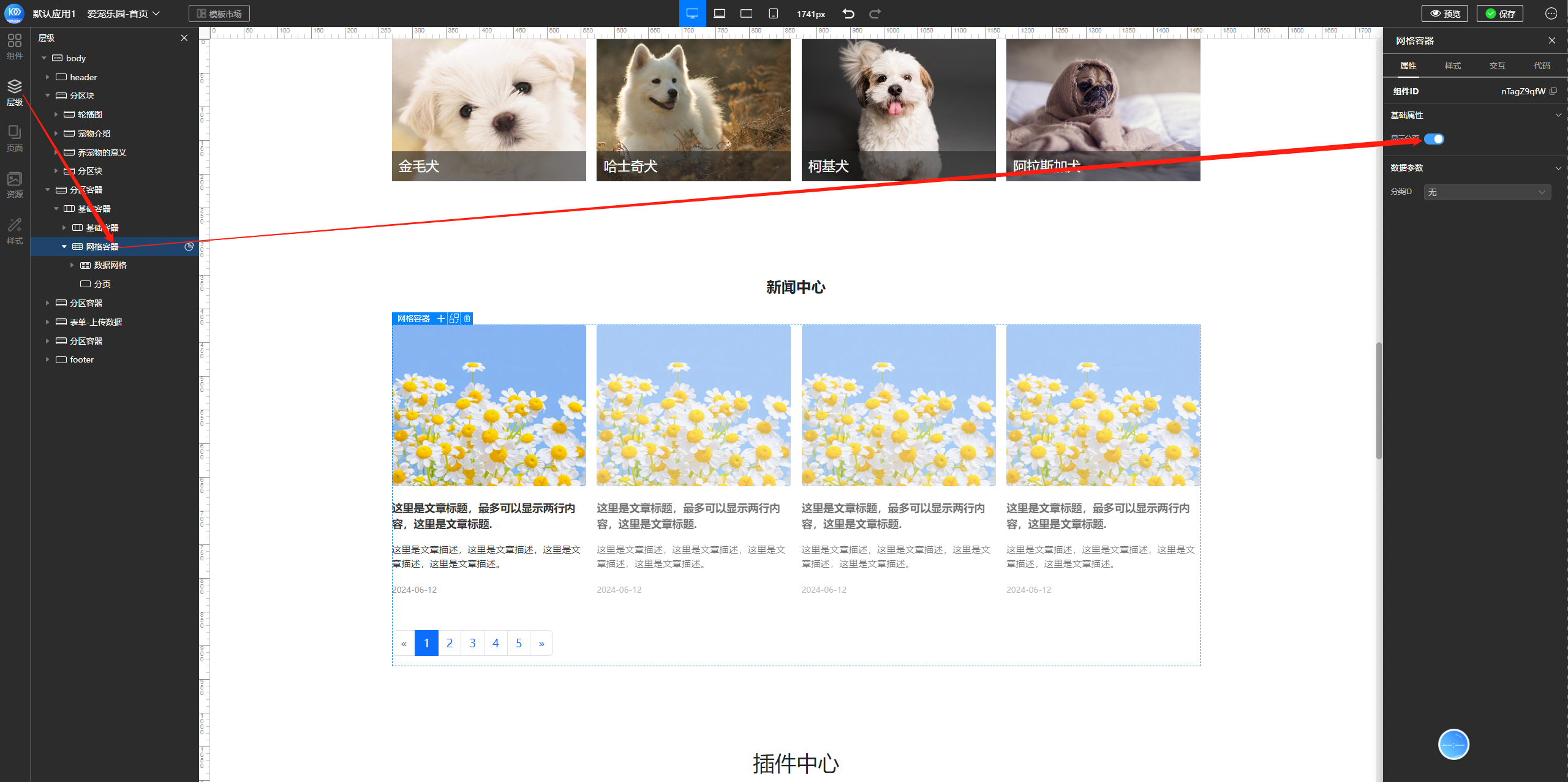
Task: Collapse the body tree node
Action: tap(44, 58)
